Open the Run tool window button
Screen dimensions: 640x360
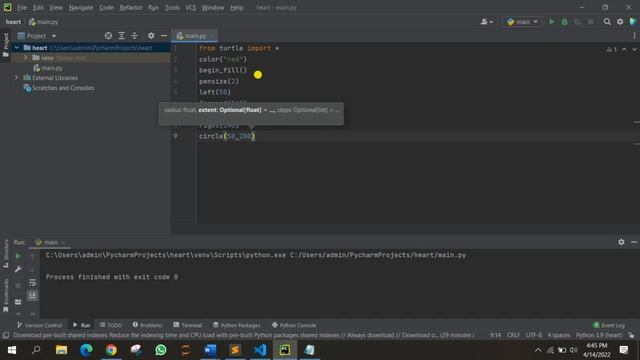pos(81,325)
